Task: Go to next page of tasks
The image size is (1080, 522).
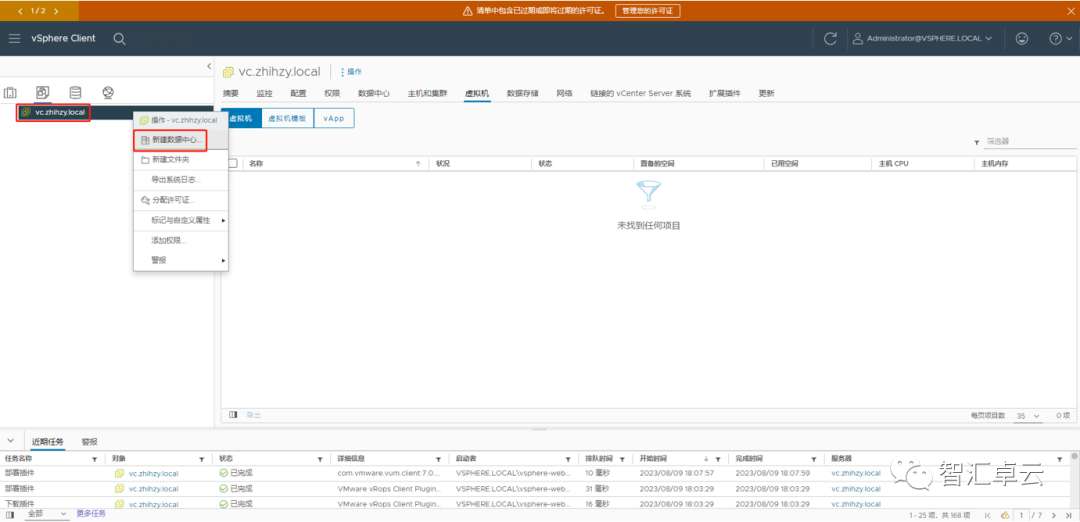Action: coord(1054,515)
